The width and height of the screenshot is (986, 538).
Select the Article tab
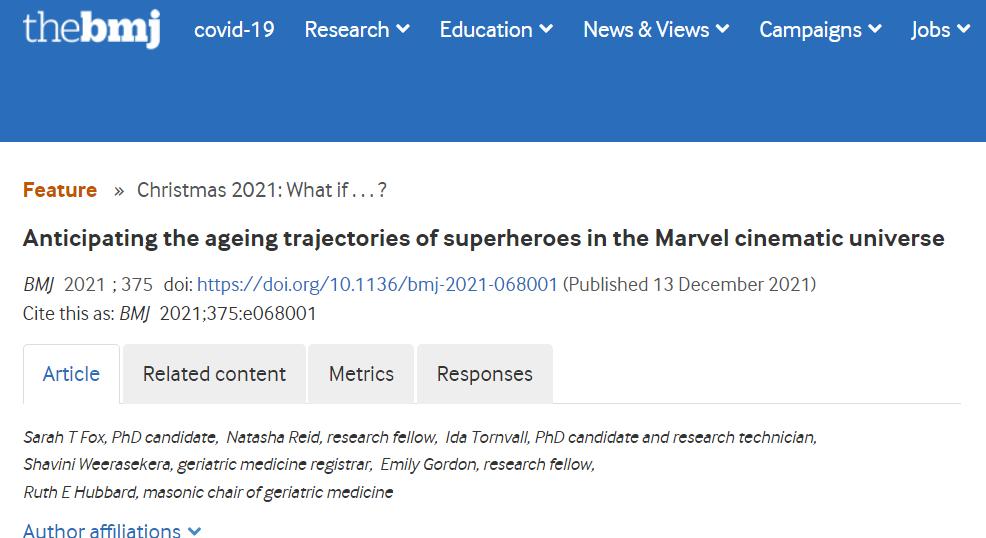(71, 374)
